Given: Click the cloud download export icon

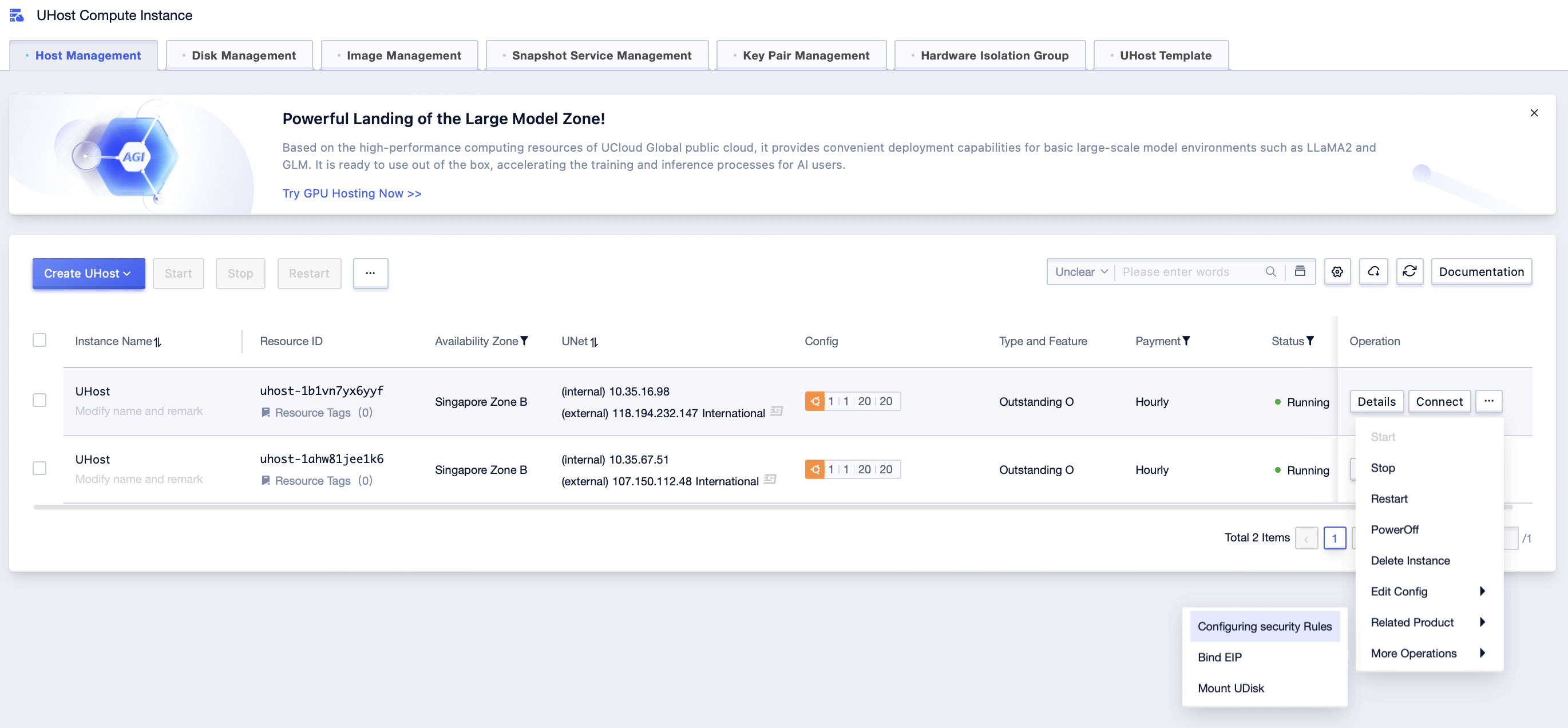Looking at the screenshot, I should [1374, 271].
